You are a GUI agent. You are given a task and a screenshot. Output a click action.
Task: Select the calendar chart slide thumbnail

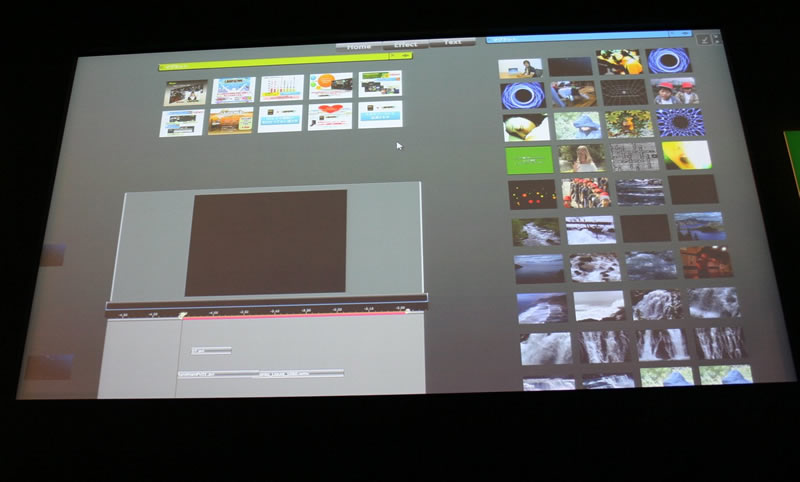coord(282,88)
